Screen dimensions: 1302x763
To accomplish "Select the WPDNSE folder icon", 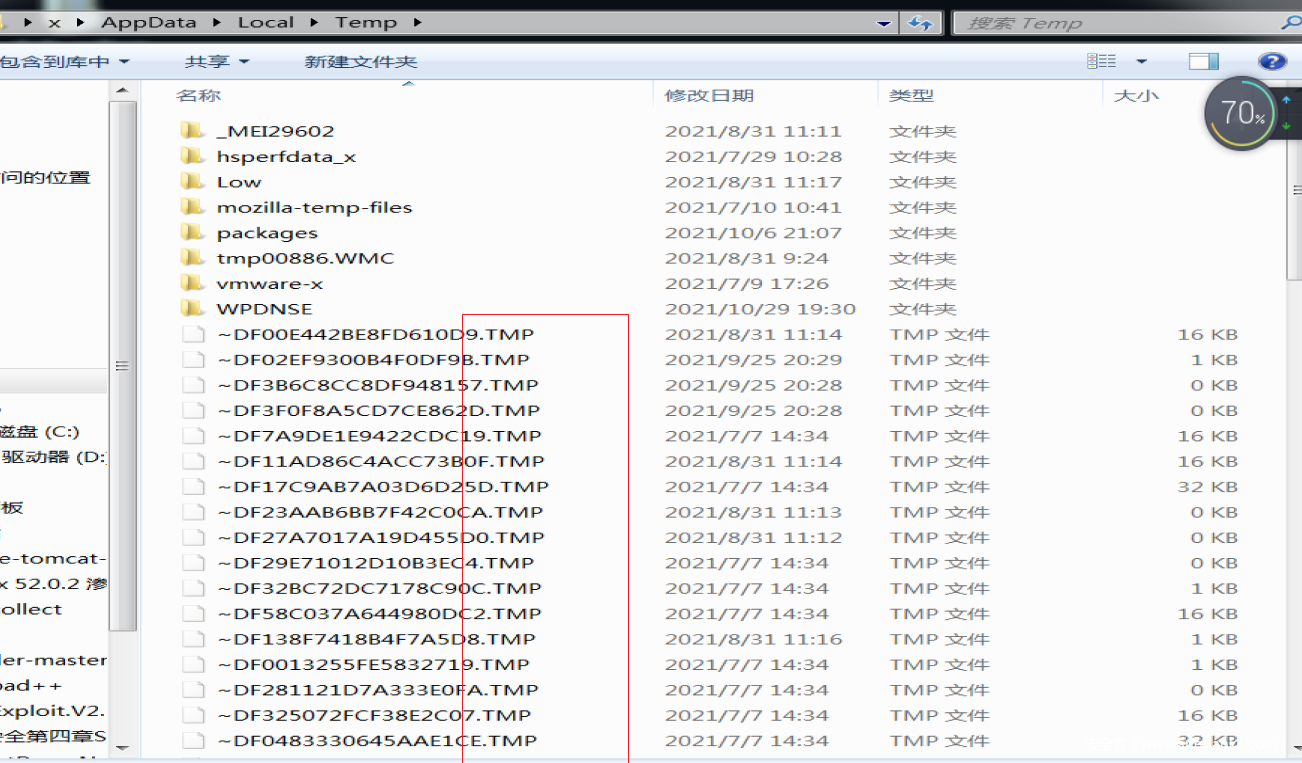I will pyautogui.click(x=192, y=309).
